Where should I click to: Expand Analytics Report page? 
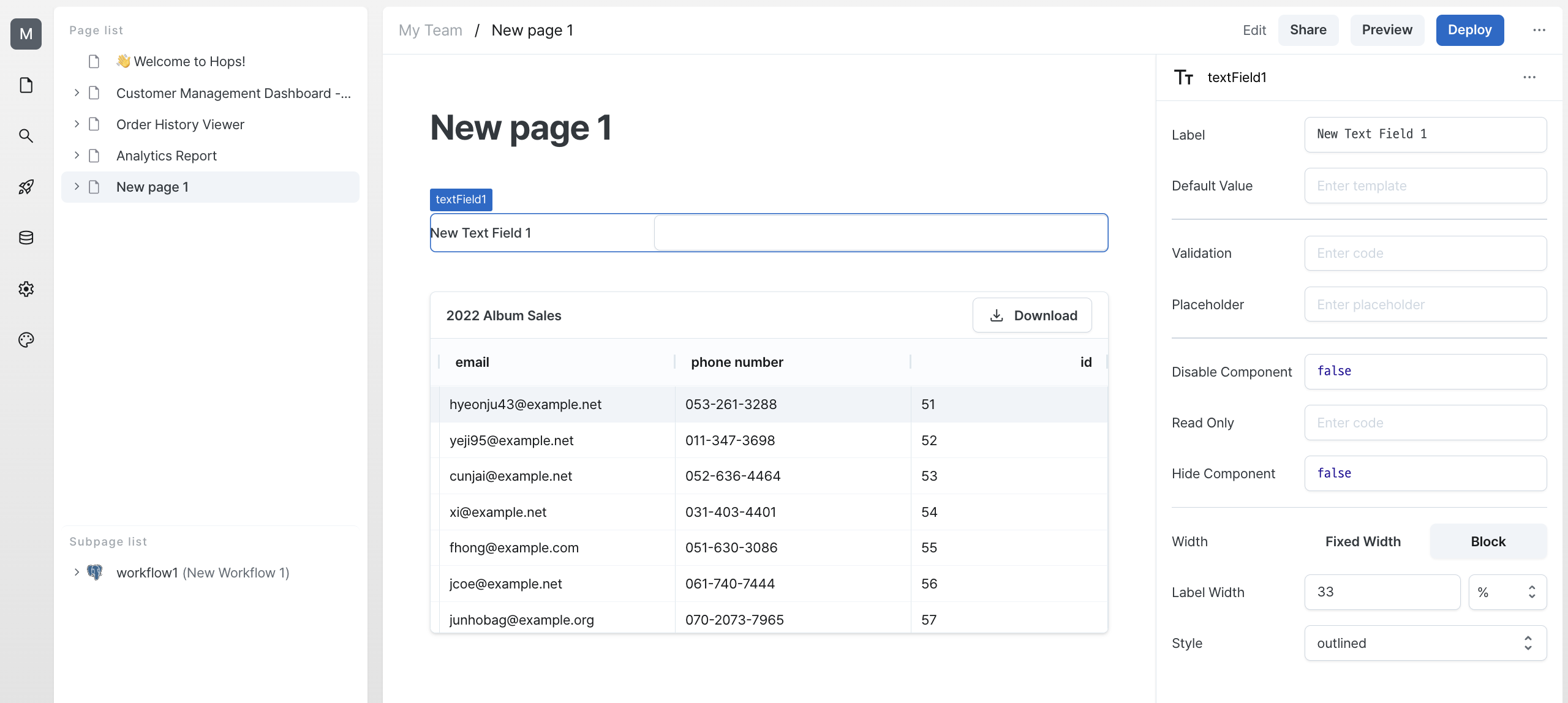click(77, 155)
